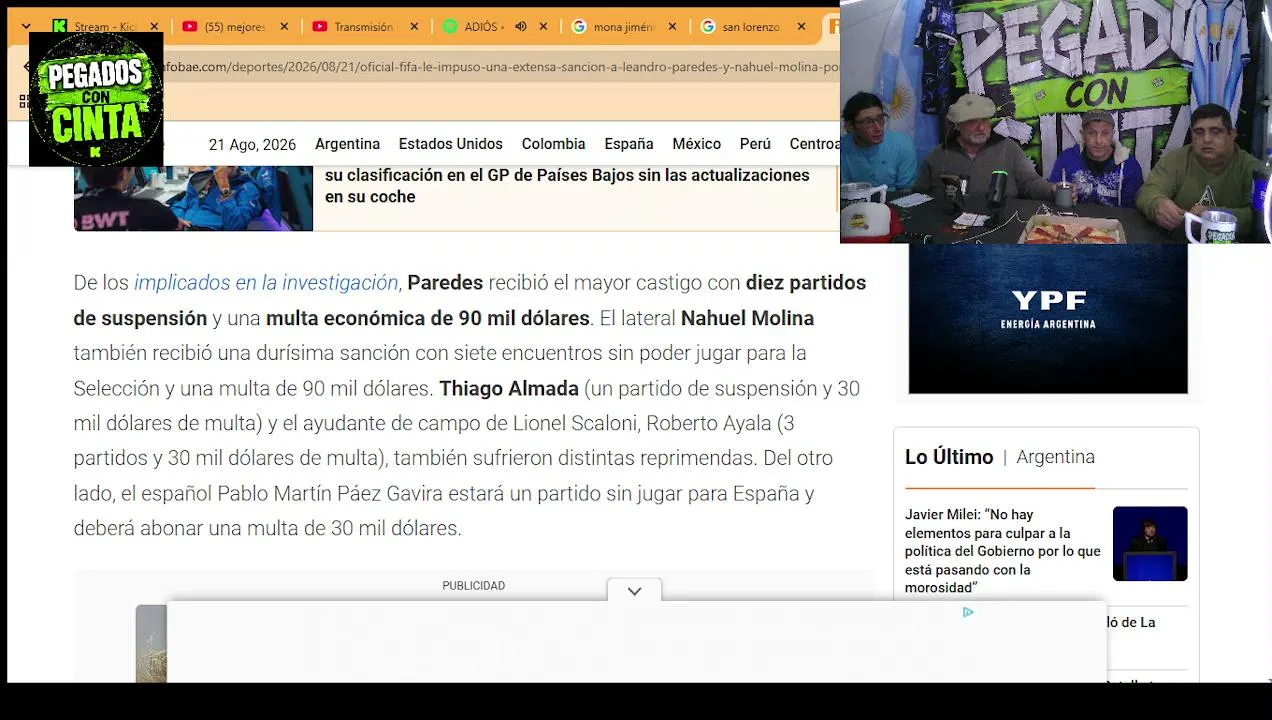
Task: Open the Colombia edition
Action: pos(553,144)
